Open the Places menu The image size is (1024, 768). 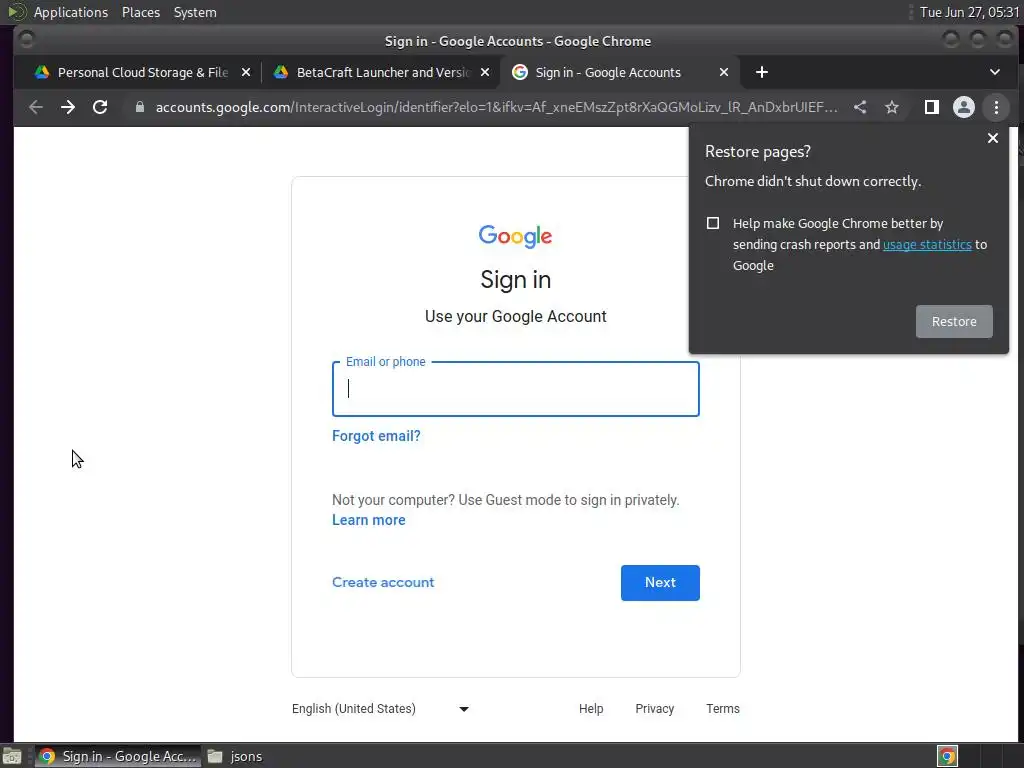(x=140, y=12)
